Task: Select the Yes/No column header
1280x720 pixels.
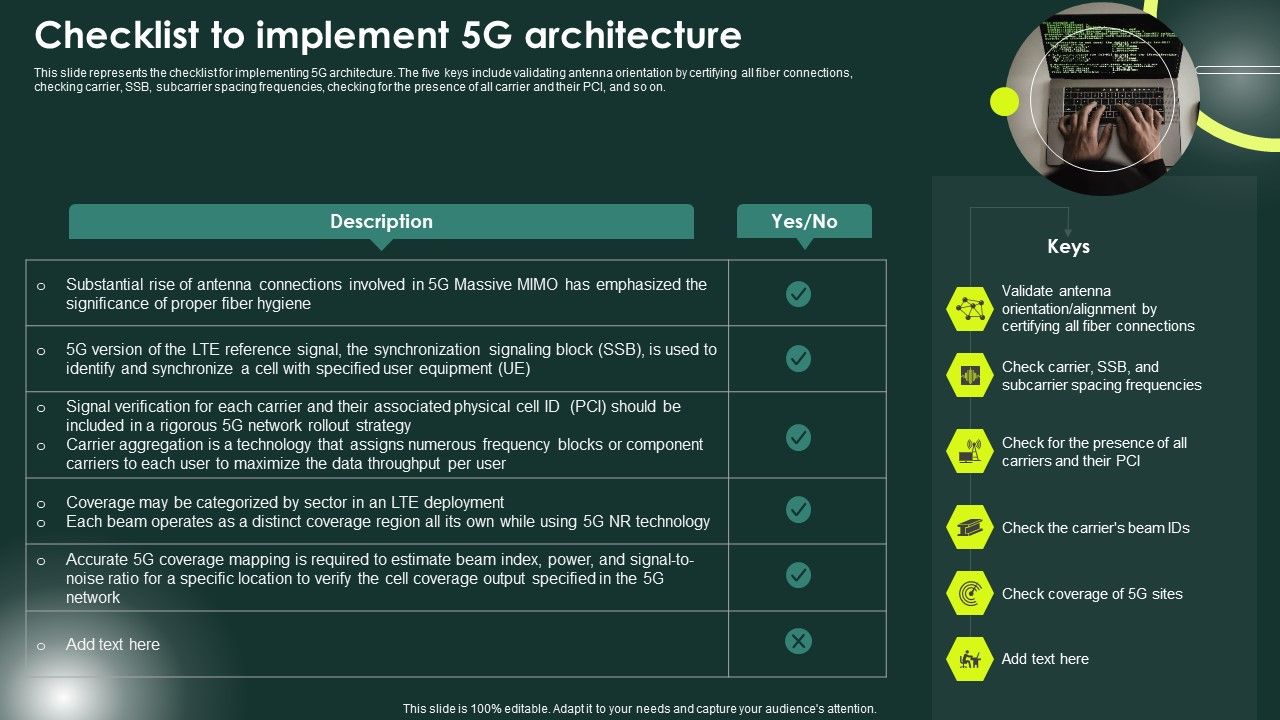Action: 804,221
